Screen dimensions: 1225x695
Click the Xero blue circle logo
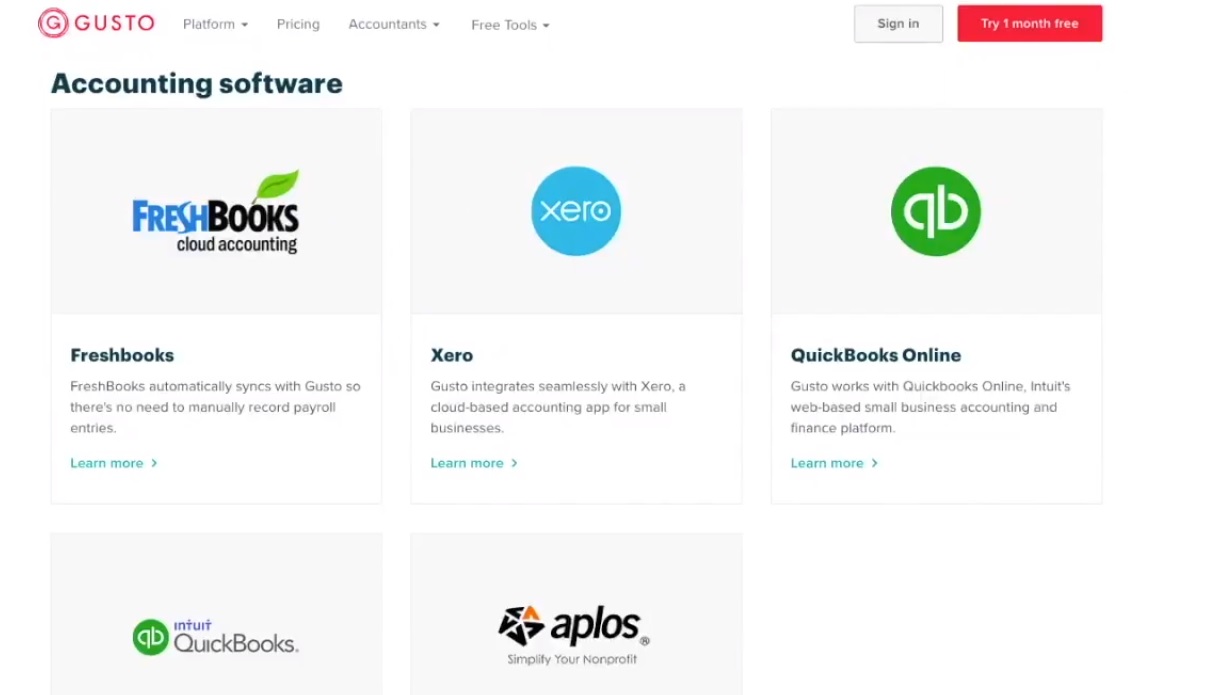(576, 211)
